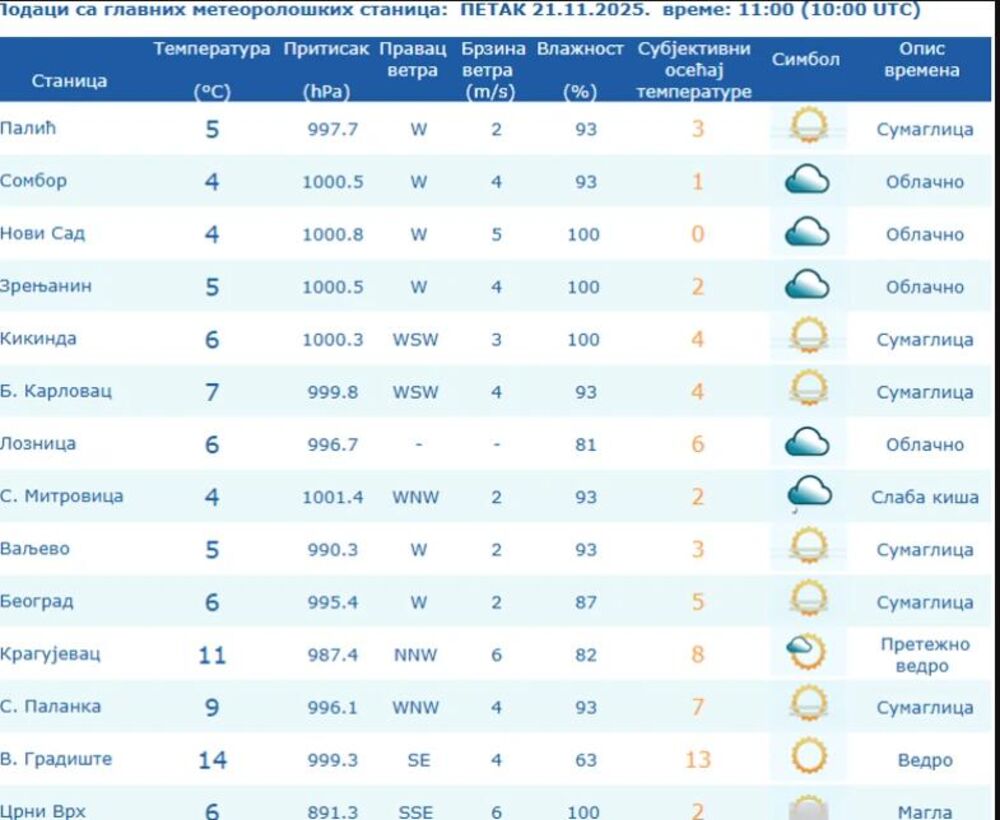1000x820 pixels.
Task: Click the Станица column header
Action: [69, 81]
